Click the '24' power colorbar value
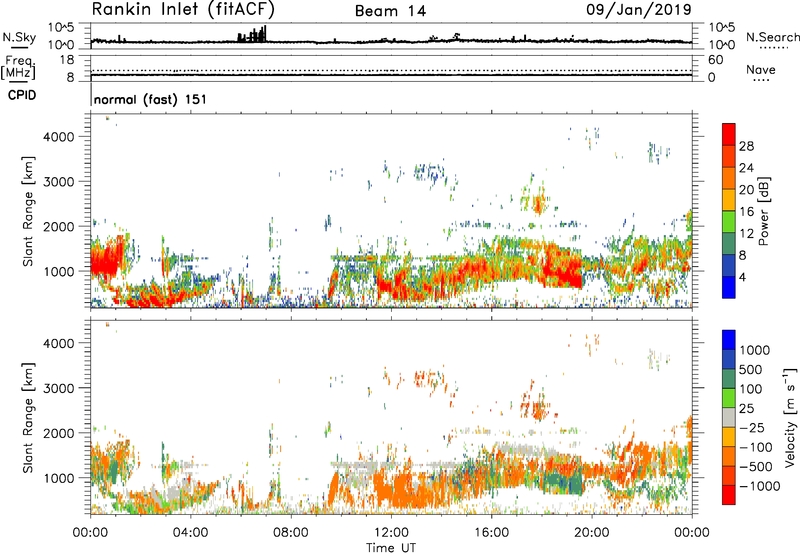 click(x=746, y=168)
